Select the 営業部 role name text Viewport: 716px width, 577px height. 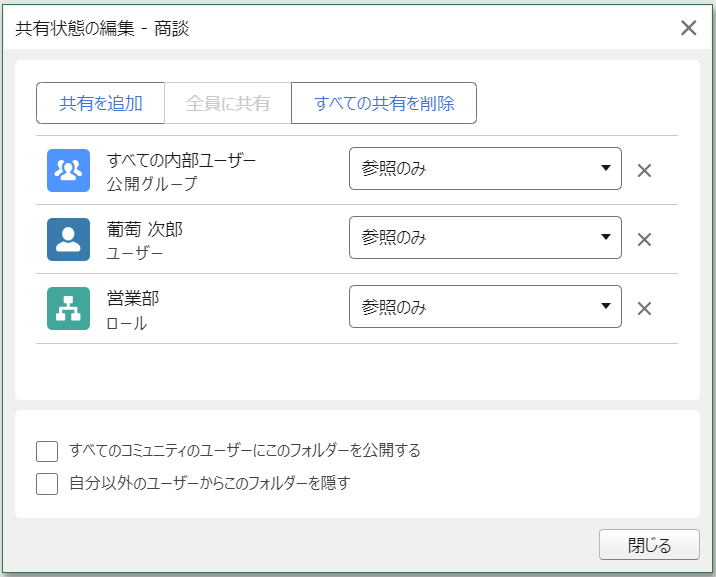(x=133, y=298)
